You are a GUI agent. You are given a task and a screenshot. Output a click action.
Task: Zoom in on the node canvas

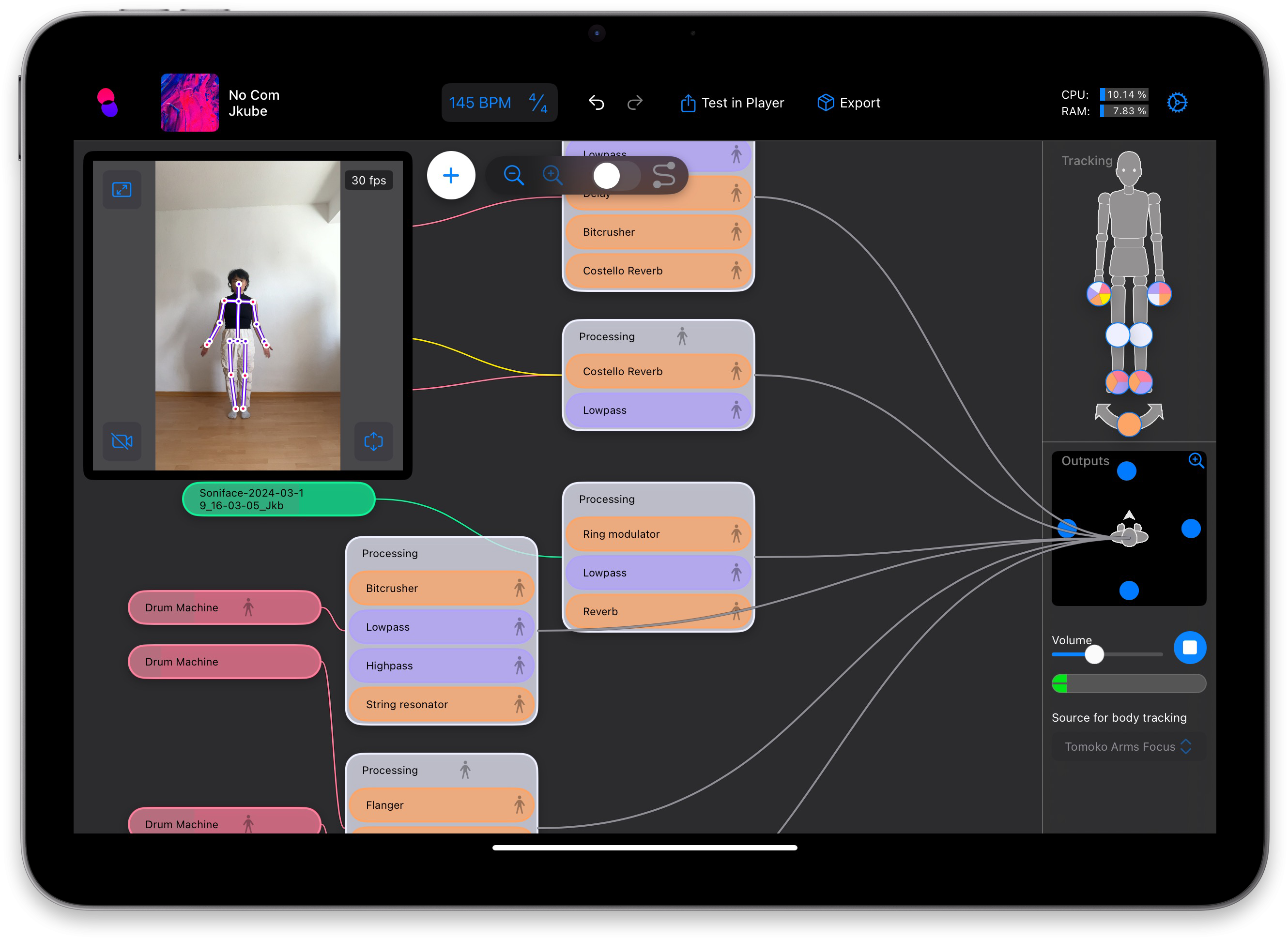point(552,176)
